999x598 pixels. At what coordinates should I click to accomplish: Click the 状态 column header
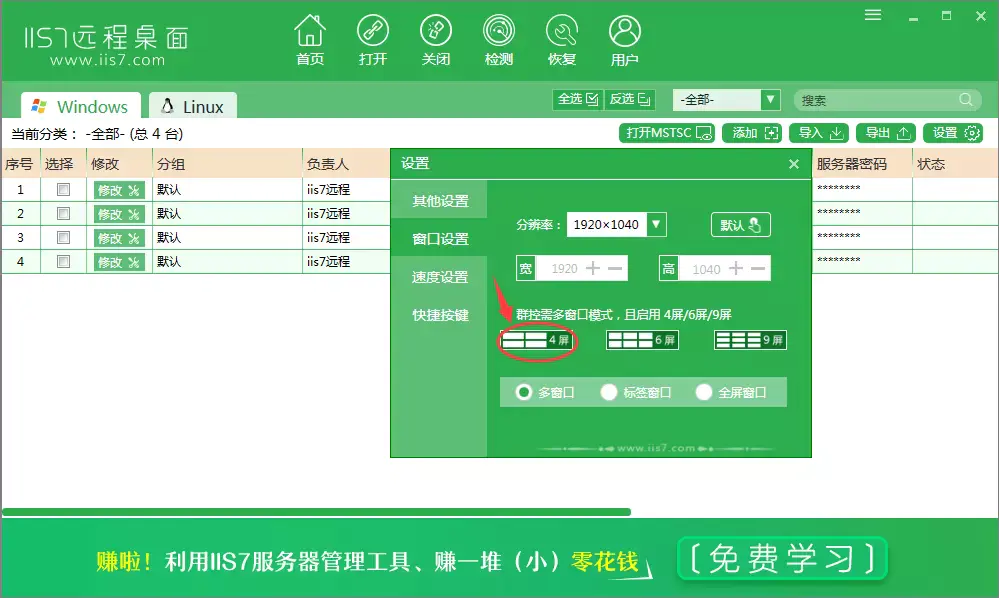tap(955, 164)
